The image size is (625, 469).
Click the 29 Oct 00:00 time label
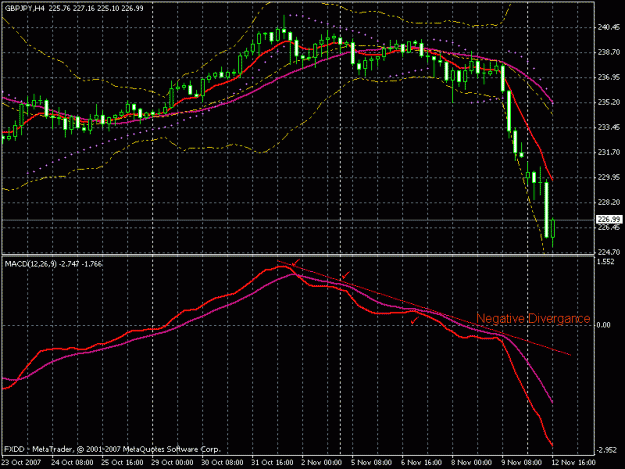[172, 463]
